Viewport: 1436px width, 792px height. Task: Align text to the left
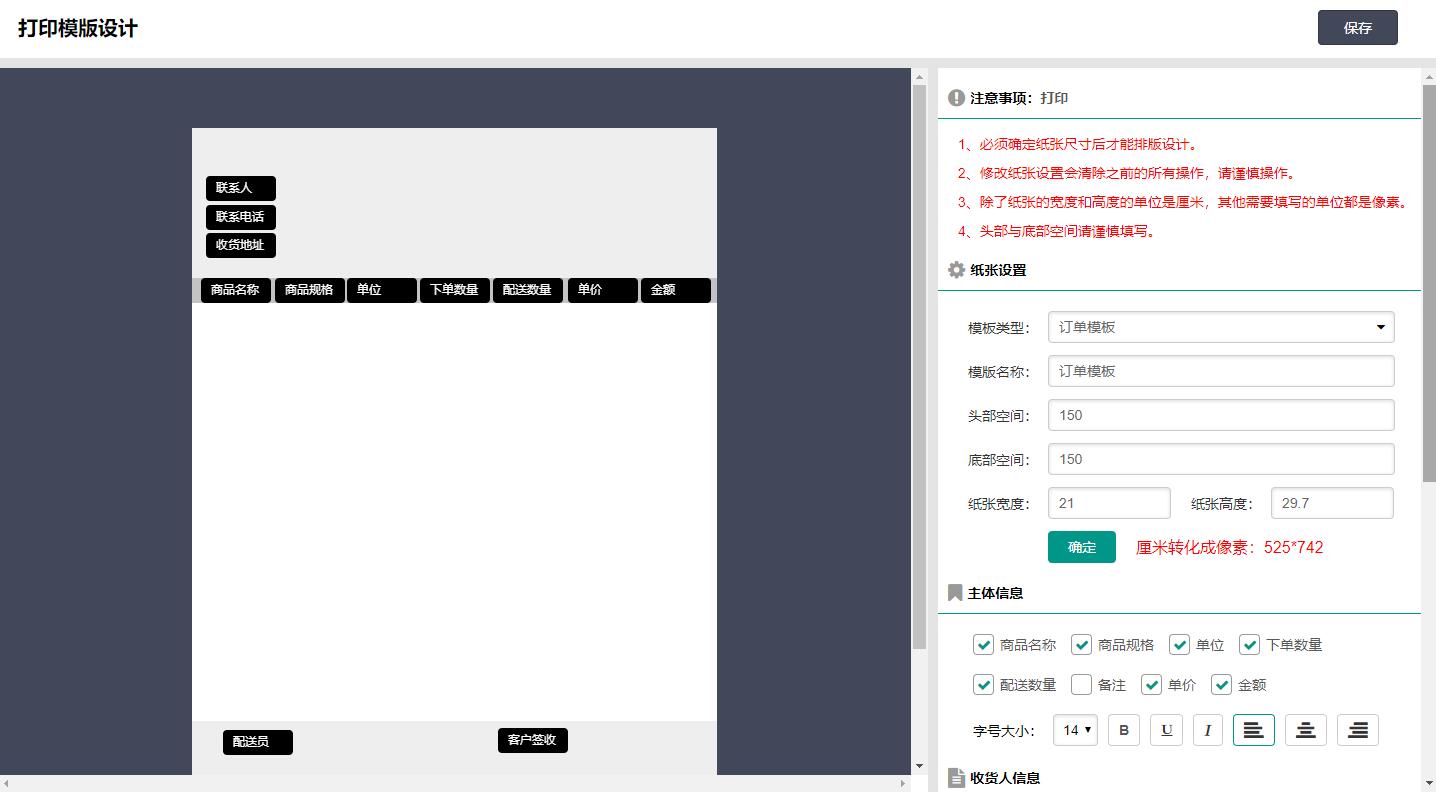(x=1254, y=730)
